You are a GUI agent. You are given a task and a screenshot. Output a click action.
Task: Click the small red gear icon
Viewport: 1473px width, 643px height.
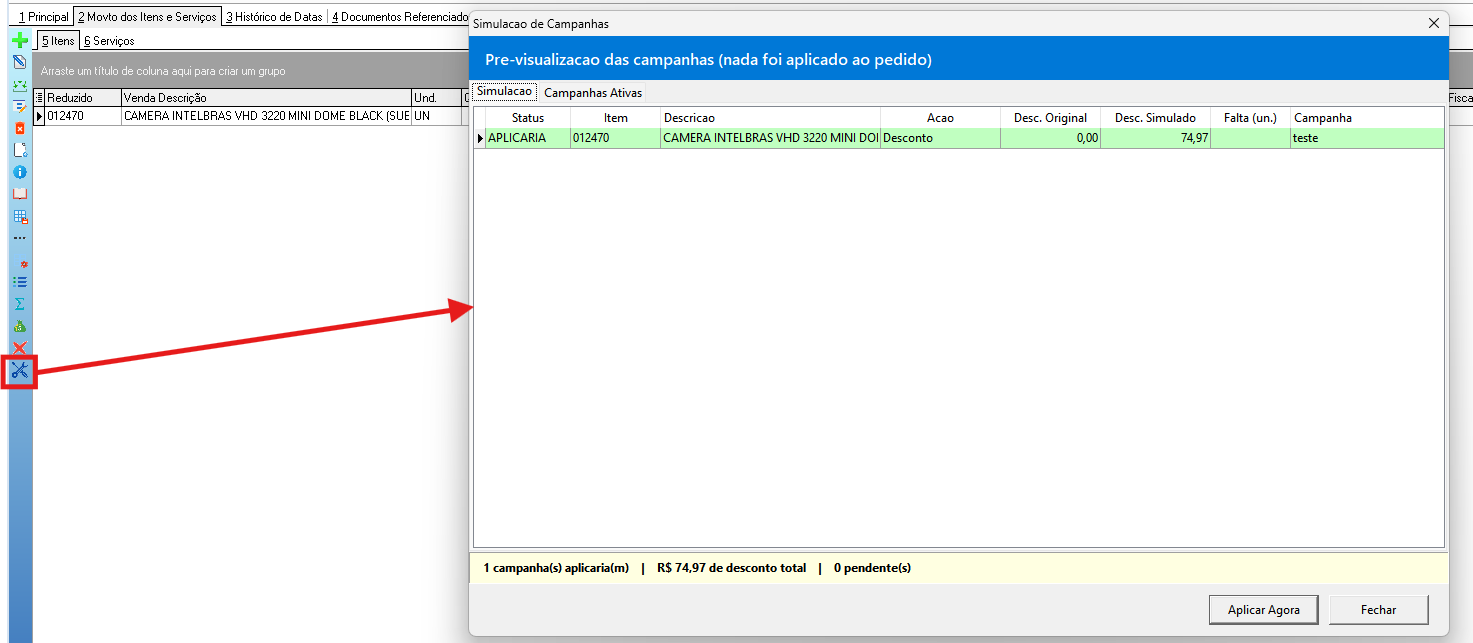(x=23, y=264)
